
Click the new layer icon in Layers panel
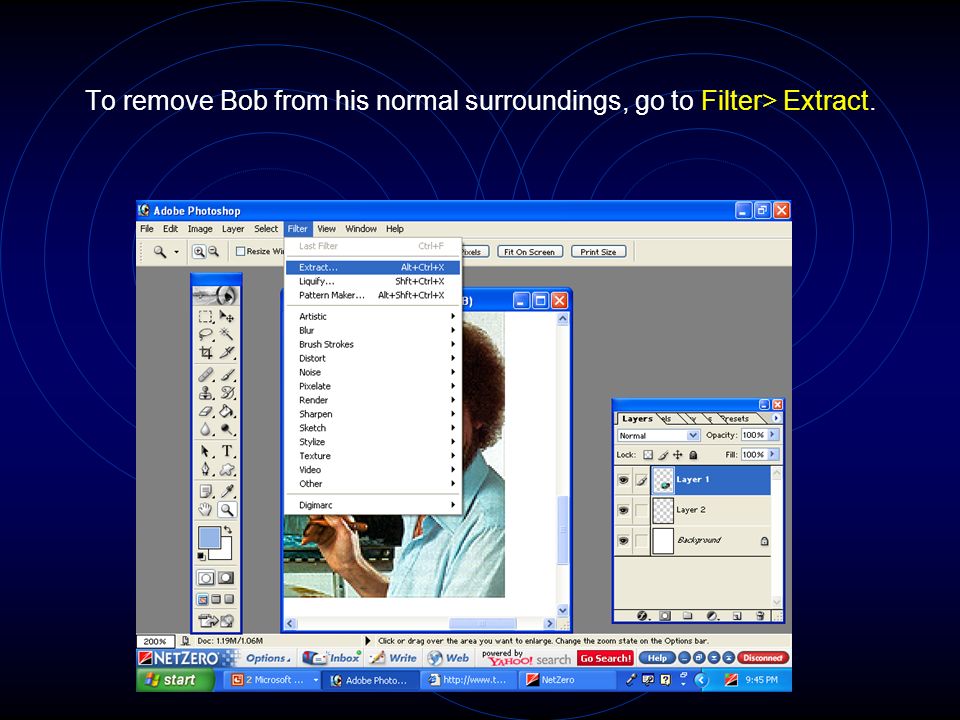point(737,616)
